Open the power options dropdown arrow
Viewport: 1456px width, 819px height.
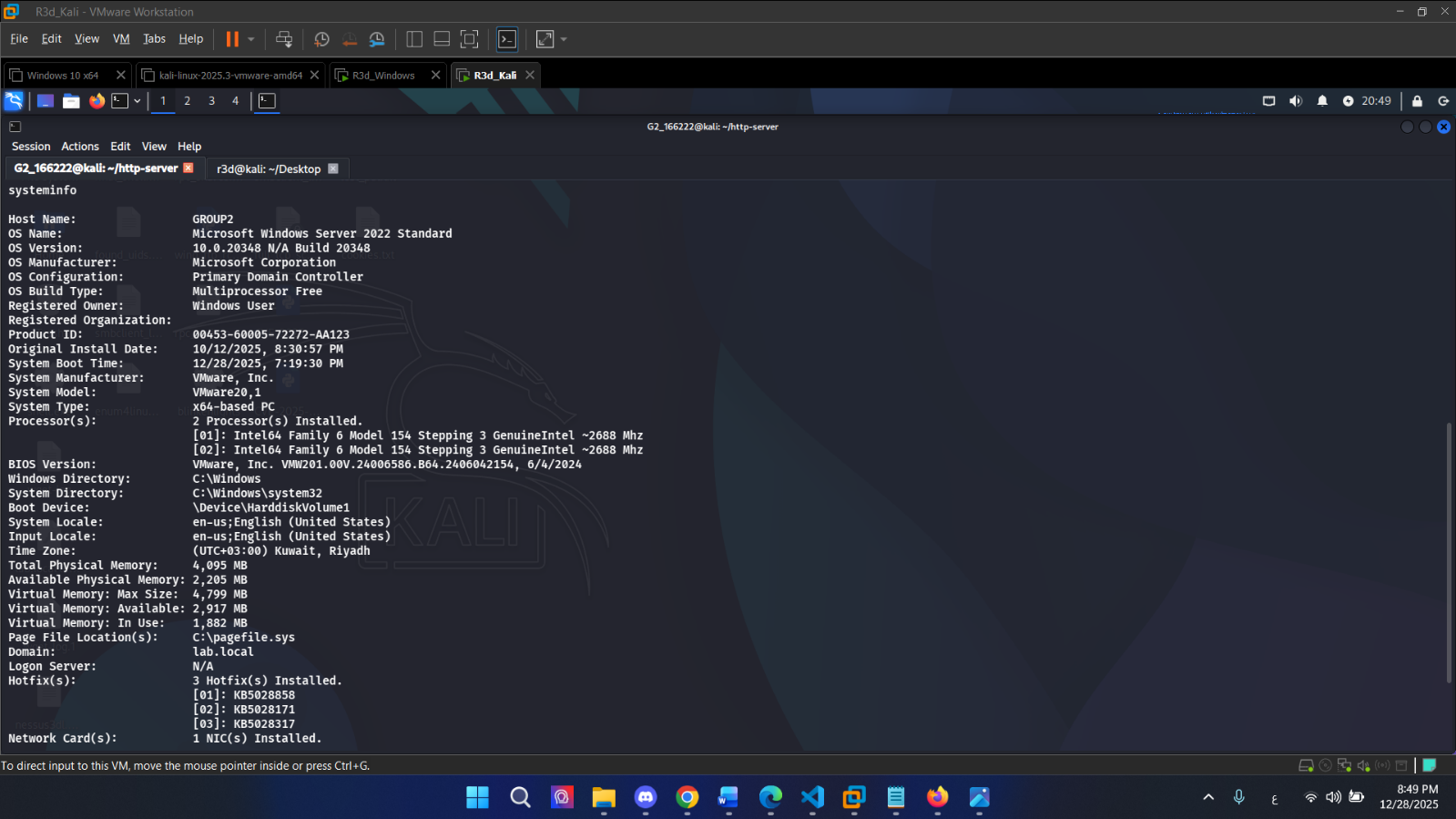pyautogui.click(x=251, y=39)
